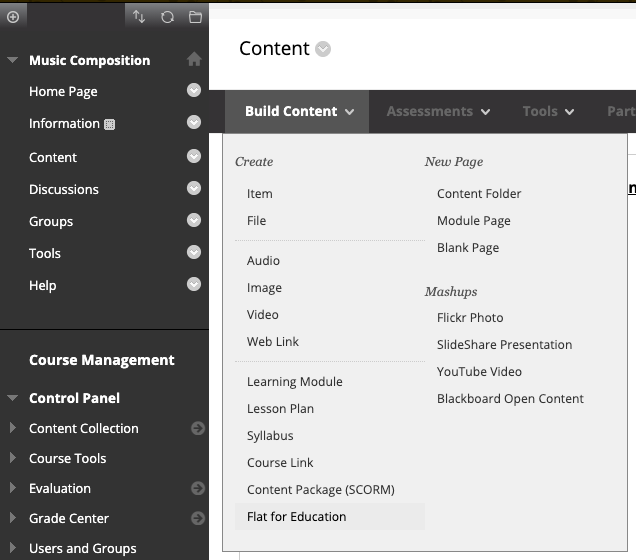Click the reorder menu items arrows icon

(x=139, y=17)
